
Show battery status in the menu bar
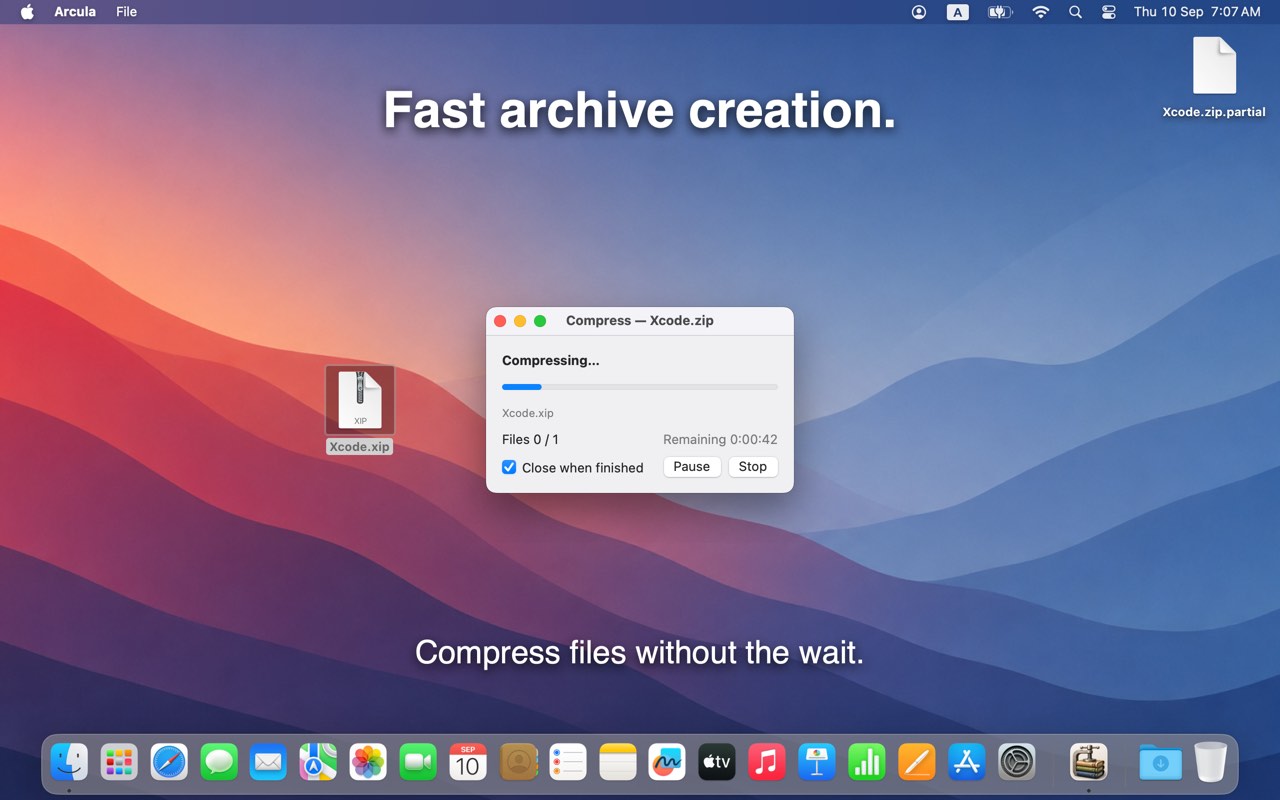click(x=1000, y=12)
